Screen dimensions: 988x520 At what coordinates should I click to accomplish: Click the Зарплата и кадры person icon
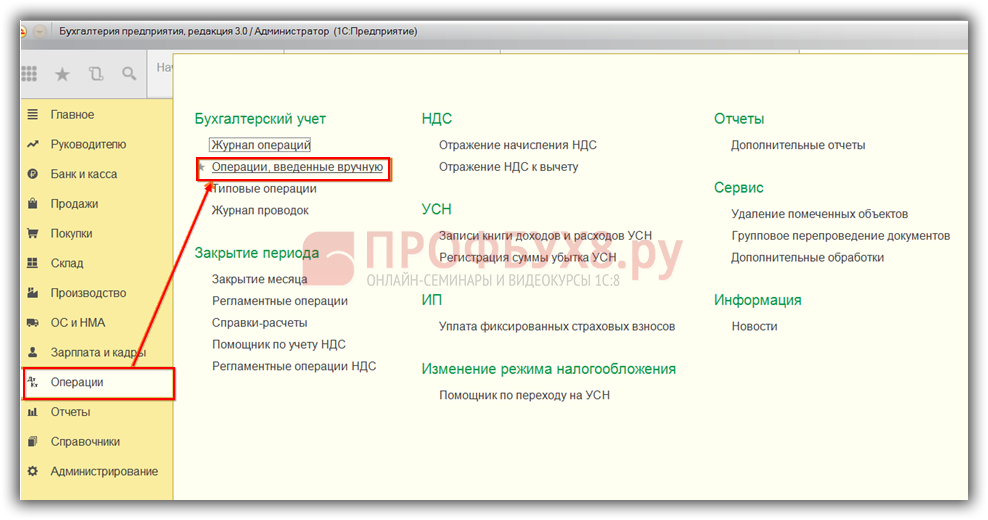(33, 352)
